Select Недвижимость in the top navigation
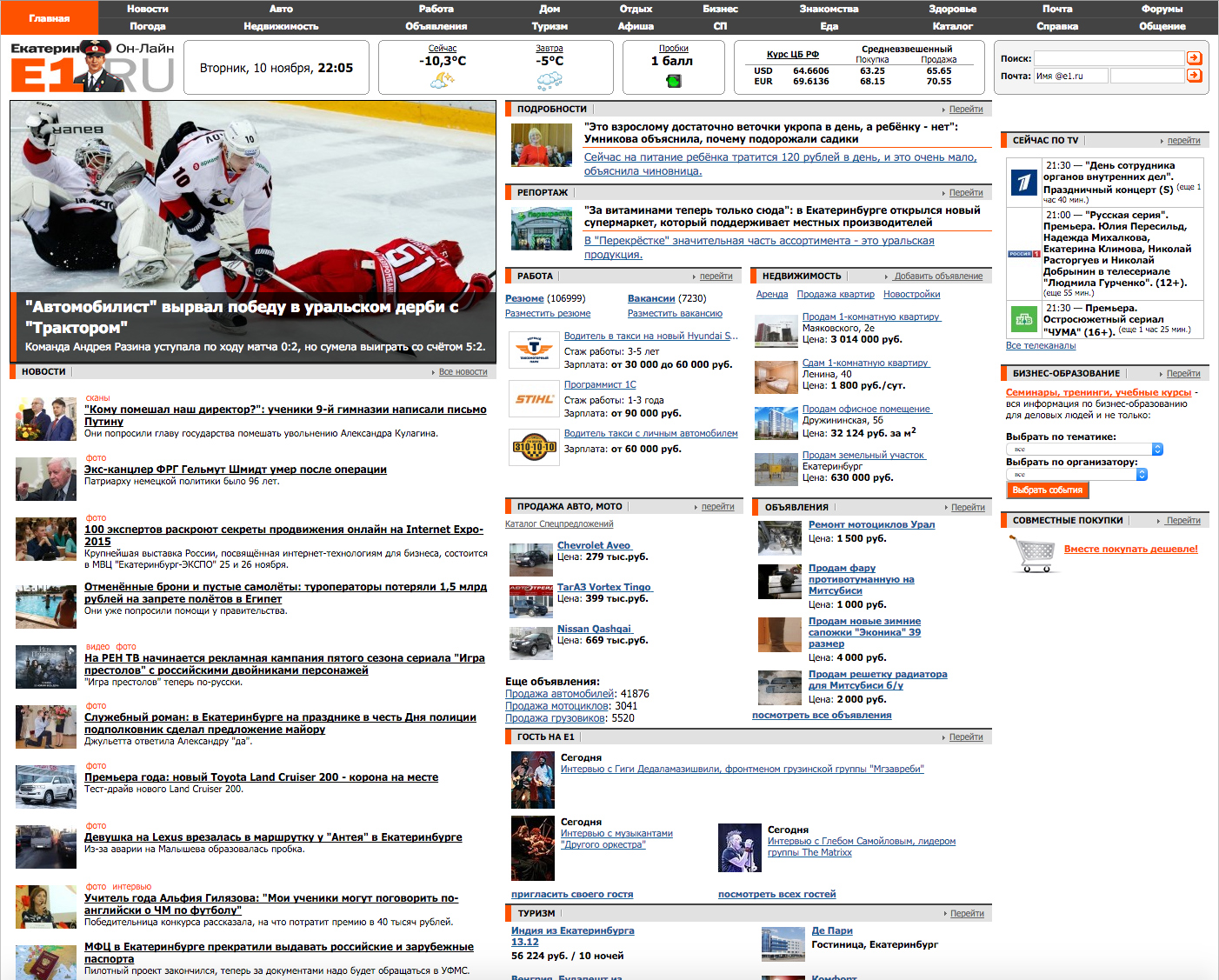This screenshot has width=1219, height=980. tap(281, 26)
